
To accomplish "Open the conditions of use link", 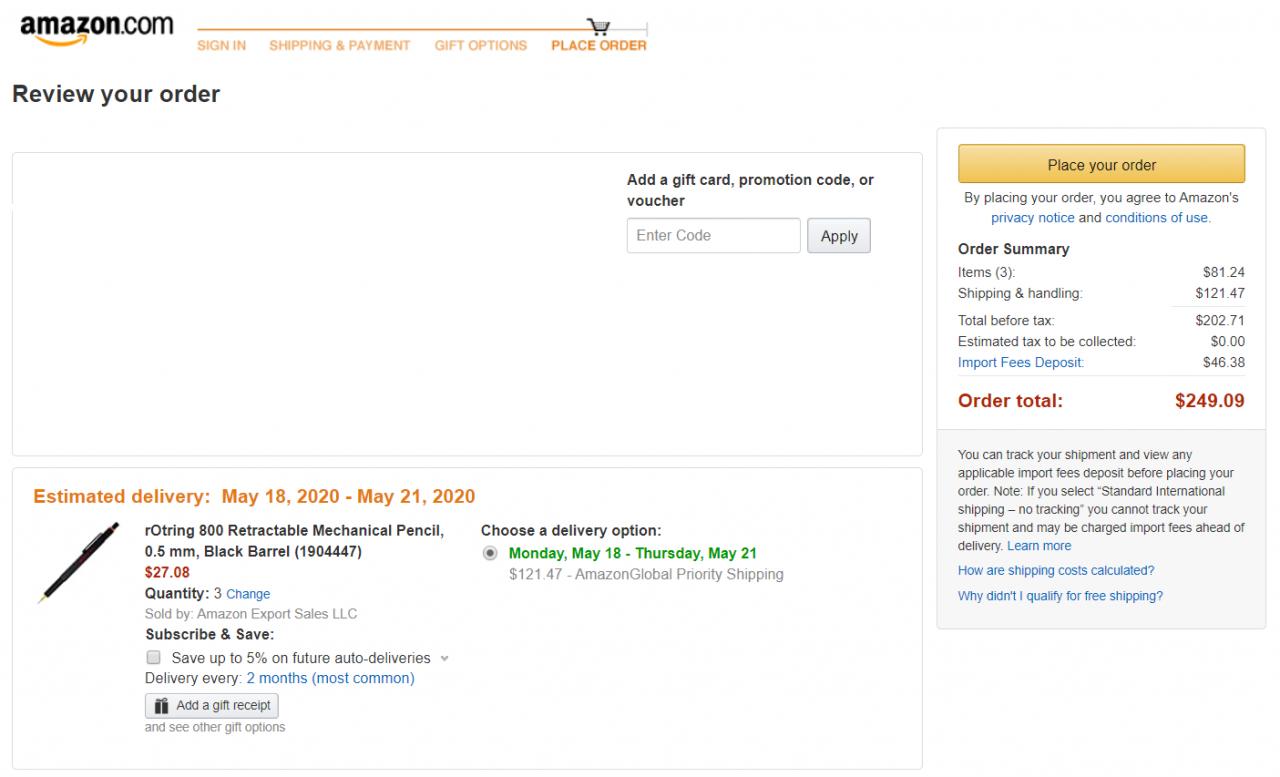I will [x=1157, y=218].
